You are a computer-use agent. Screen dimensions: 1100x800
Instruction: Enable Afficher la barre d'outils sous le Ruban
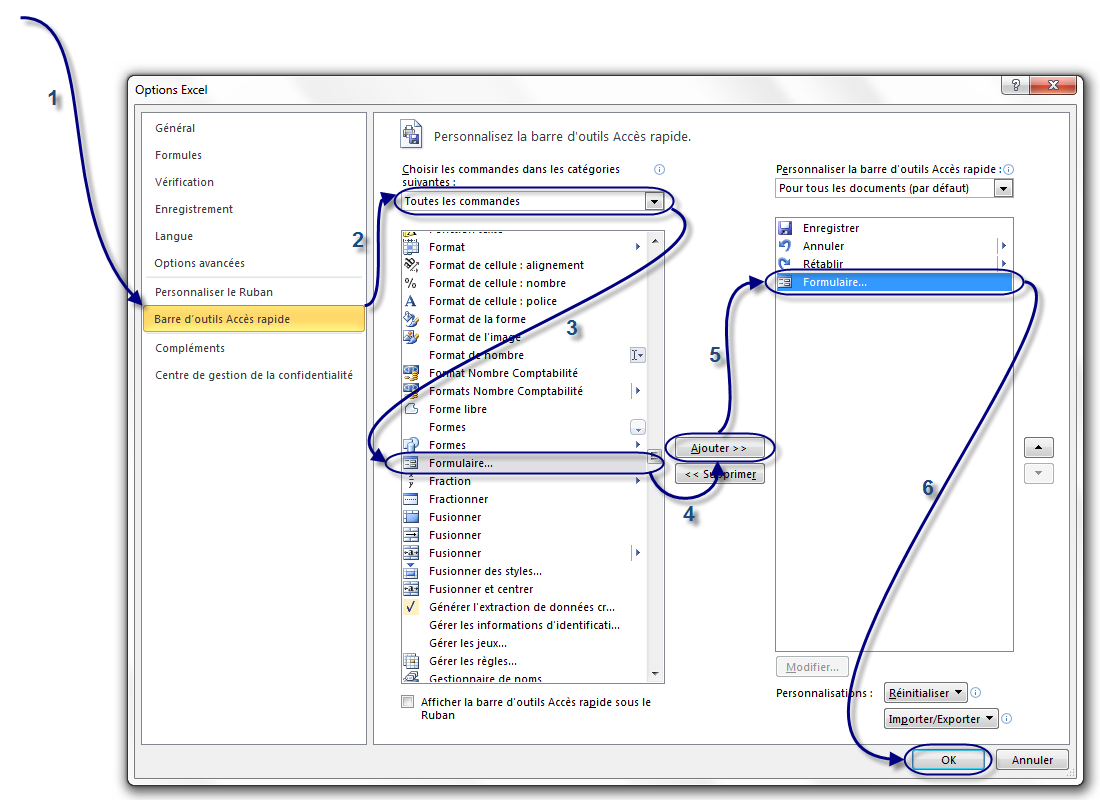pyautogui.click(x=407, y=702)
